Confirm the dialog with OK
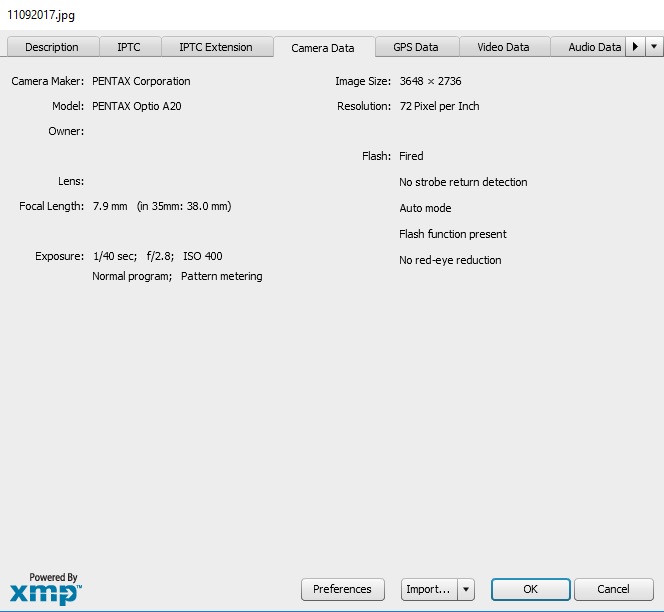The height and width of the screenshot is (612, 664). point(530,589)
